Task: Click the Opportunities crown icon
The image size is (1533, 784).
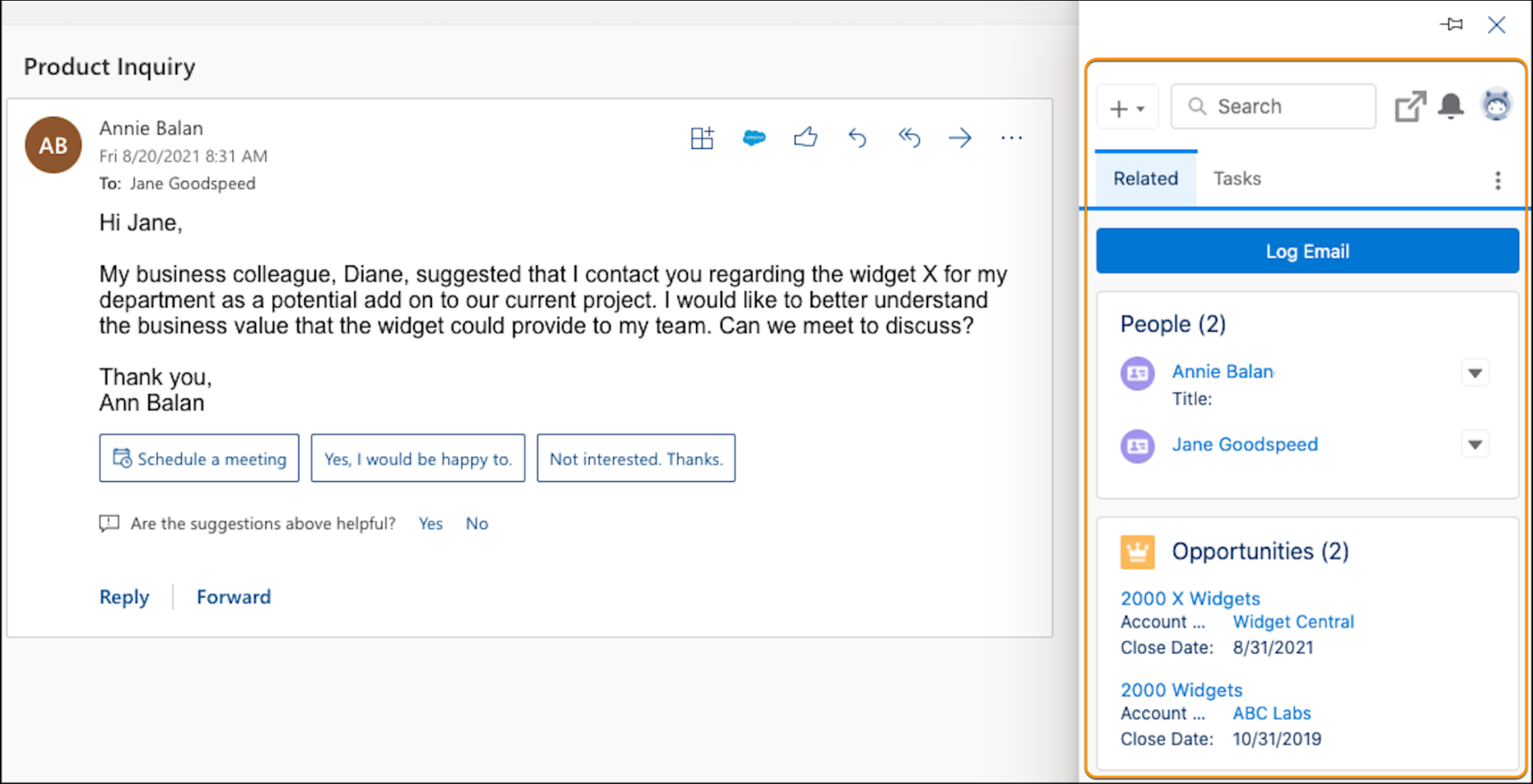Action: coord(1139,551)
